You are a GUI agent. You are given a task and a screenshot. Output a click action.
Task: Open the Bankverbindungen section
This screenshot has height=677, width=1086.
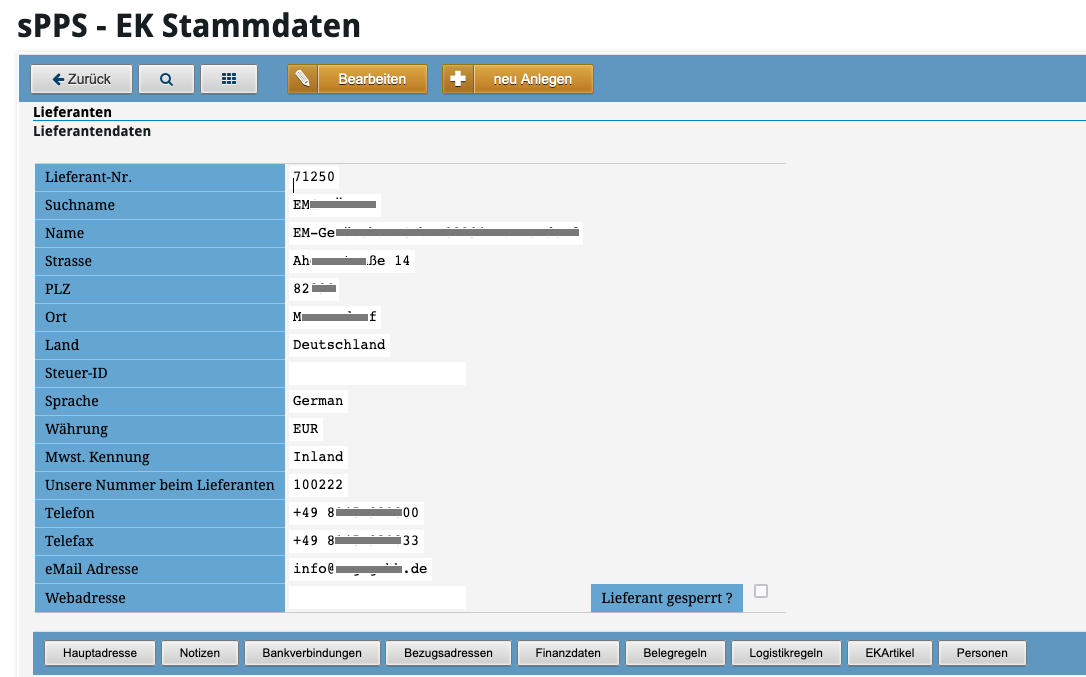coord(311,653)
